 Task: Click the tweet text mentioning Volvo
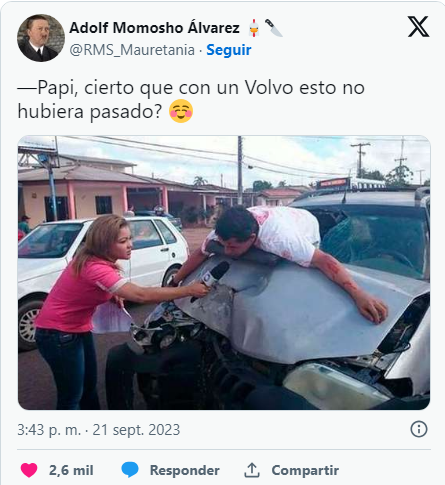pos(191,99)
